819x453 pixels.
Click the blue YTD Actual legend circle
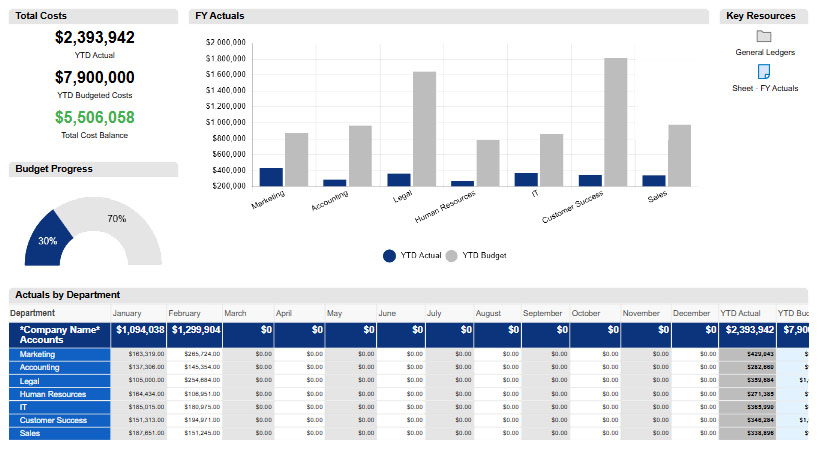[390, 256]
